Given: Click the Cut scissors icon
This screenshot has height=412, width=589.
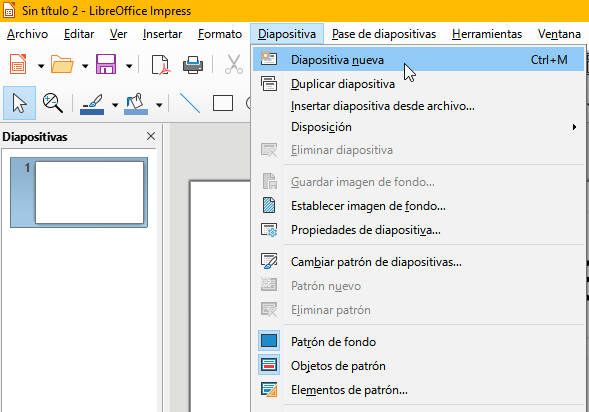Looking at the screenshot, I should point(234,64).
